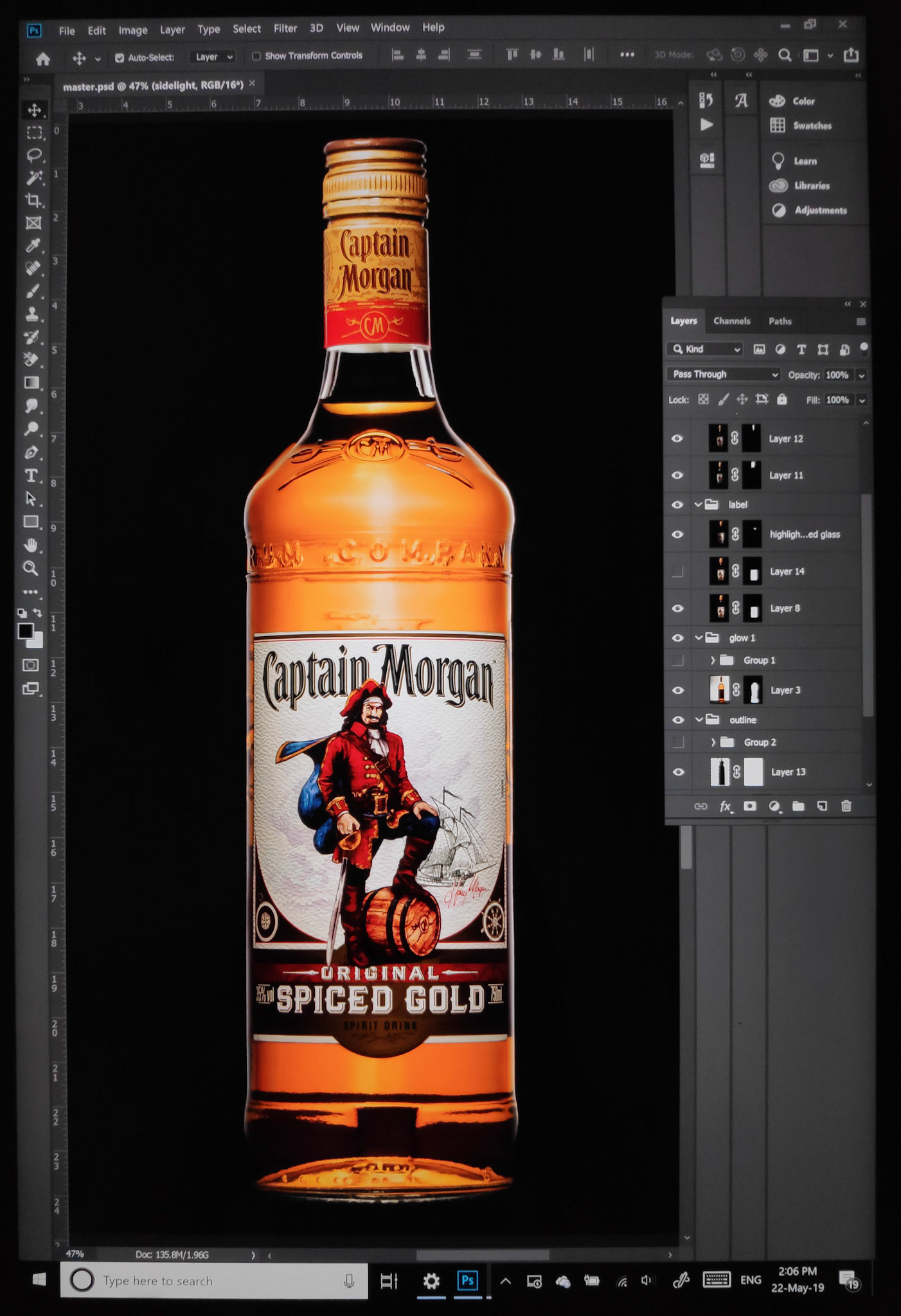Hide Layer 12 visibility eye
The image size is (901, 1316).
(x=677, y=438)
